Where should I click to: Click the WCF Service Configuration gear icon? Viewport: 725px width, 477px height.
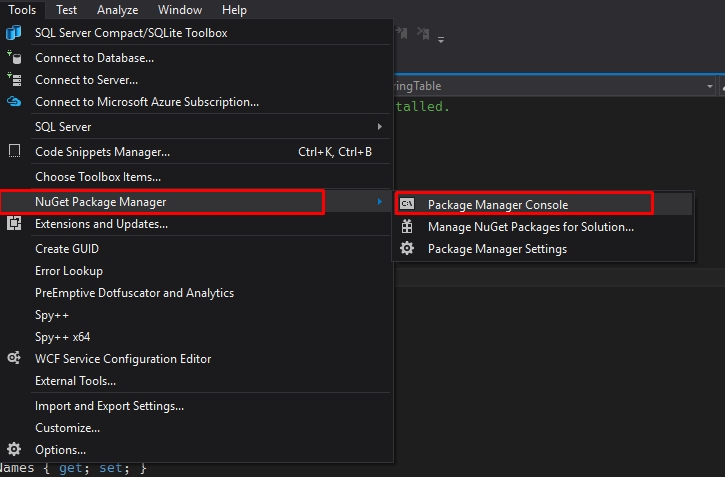point(14,358)
